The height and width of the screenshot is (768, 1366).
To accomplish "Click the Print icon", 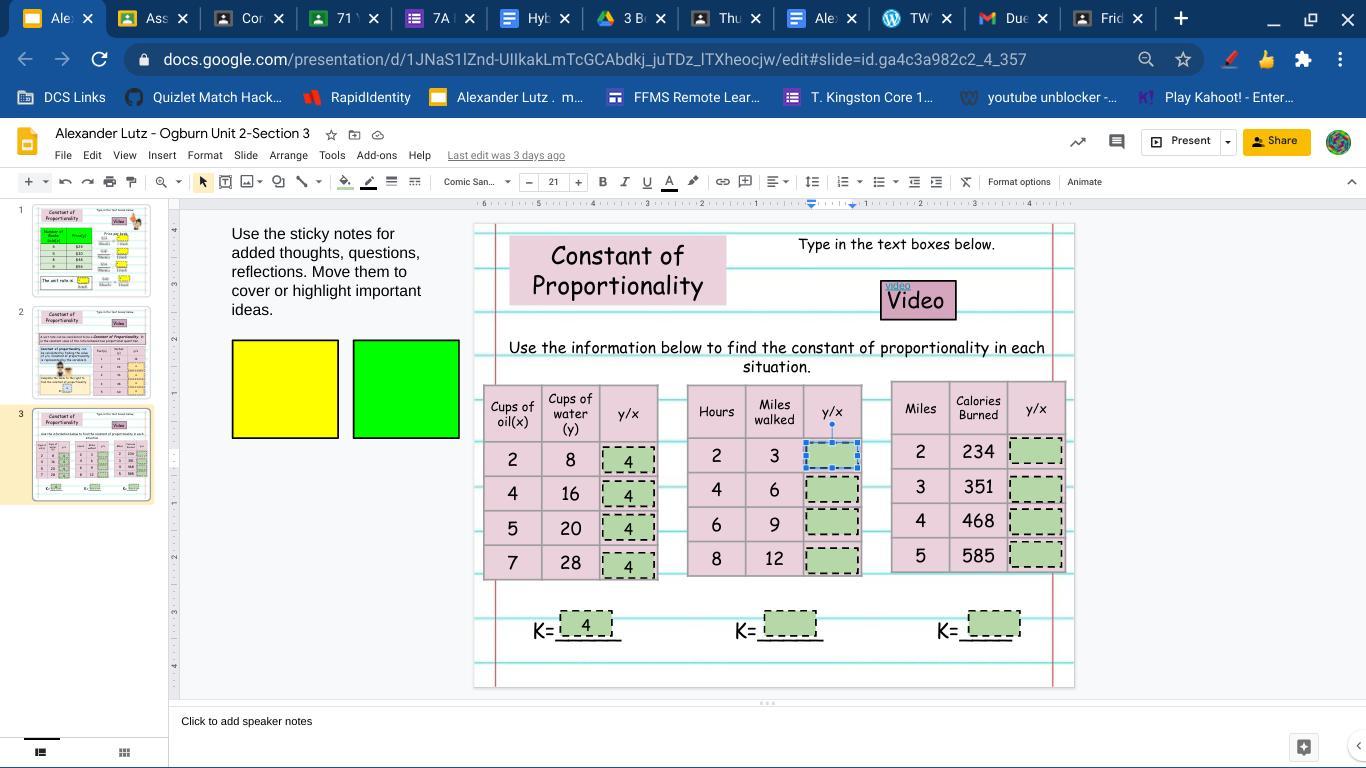I will 109,182.
